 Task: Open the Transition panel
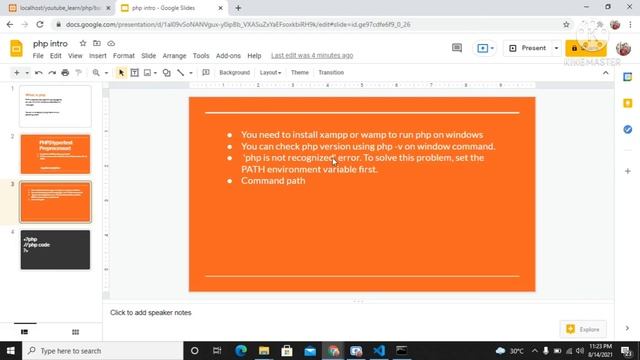point(331,72)
